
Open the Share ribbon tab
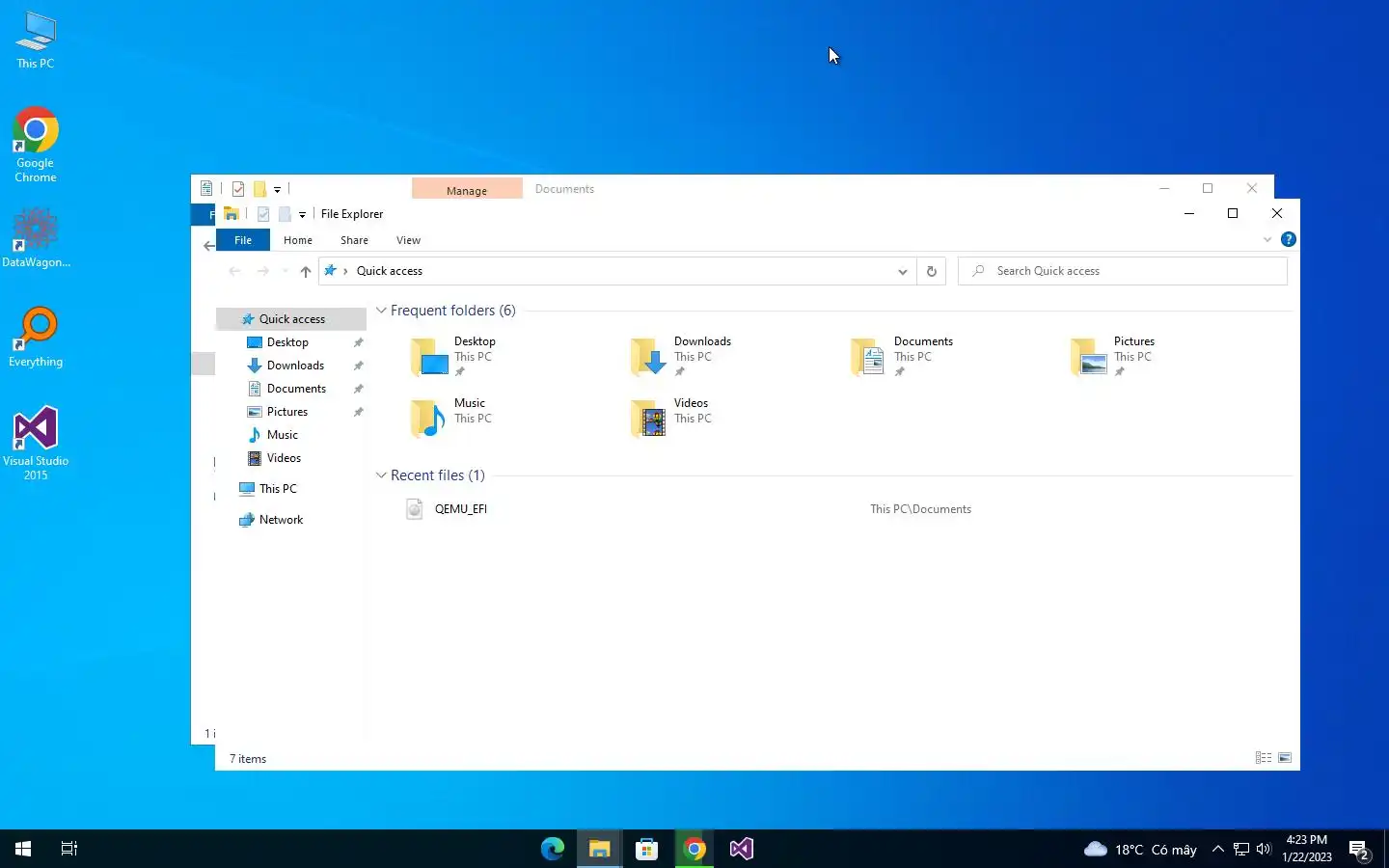354,240
